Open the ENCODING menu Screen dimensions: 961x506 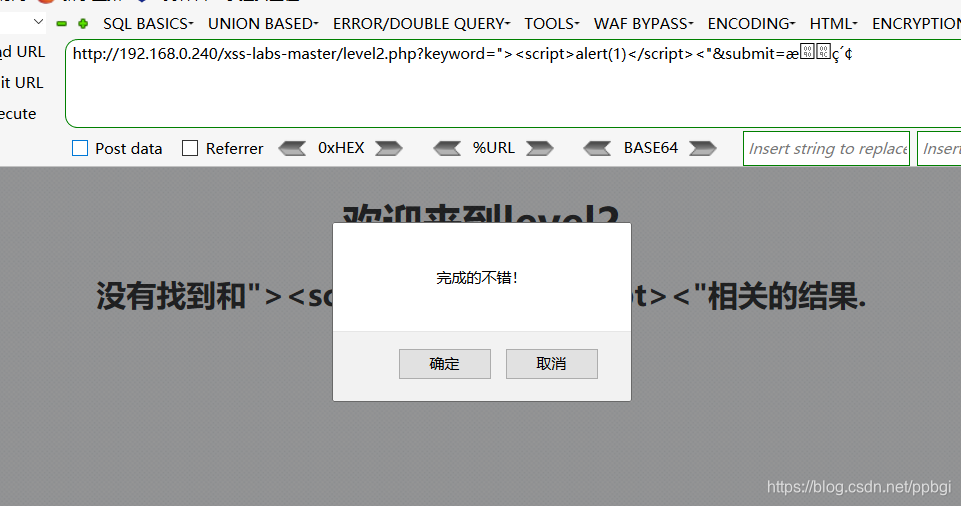[751, 24]
